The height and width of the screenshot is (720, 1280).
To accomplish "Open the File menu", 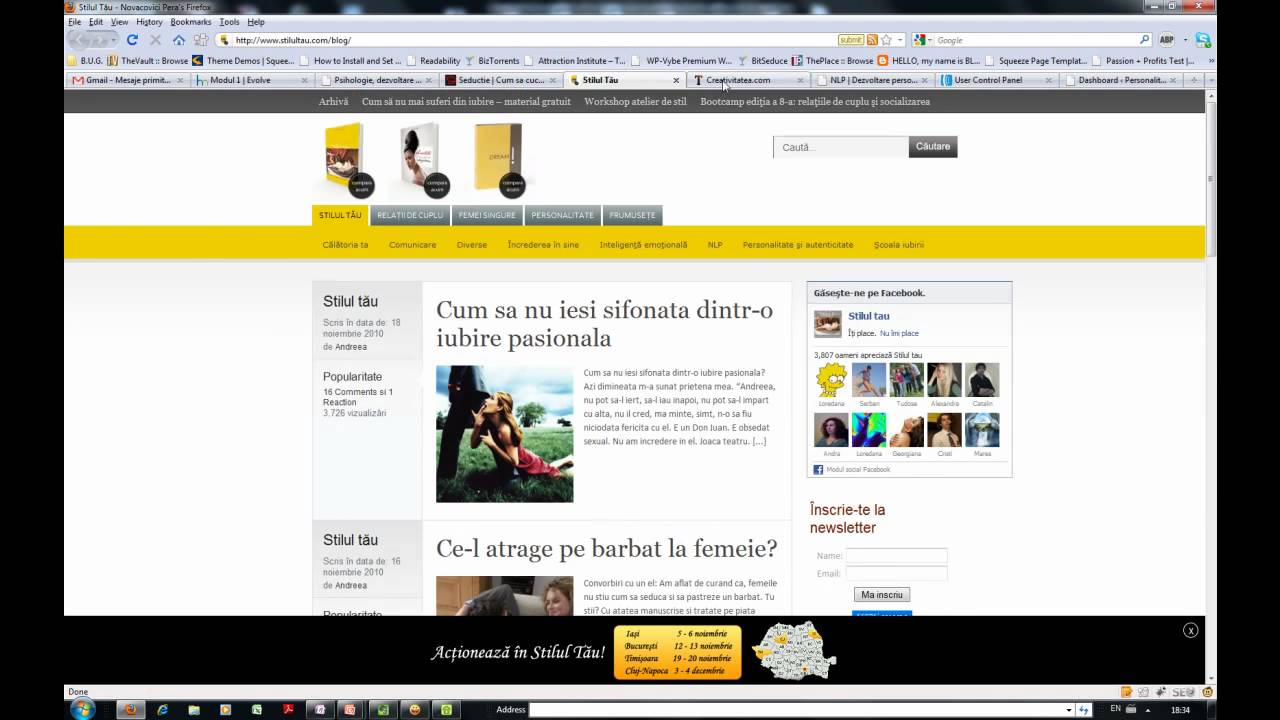I will click(75, 21).
